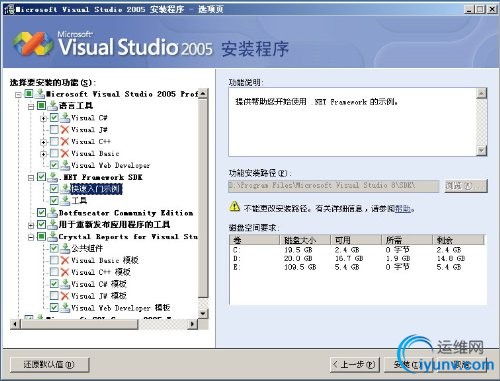Click install icon beside 语言工具
Screen dimensions: 500x381
[53, 106]
